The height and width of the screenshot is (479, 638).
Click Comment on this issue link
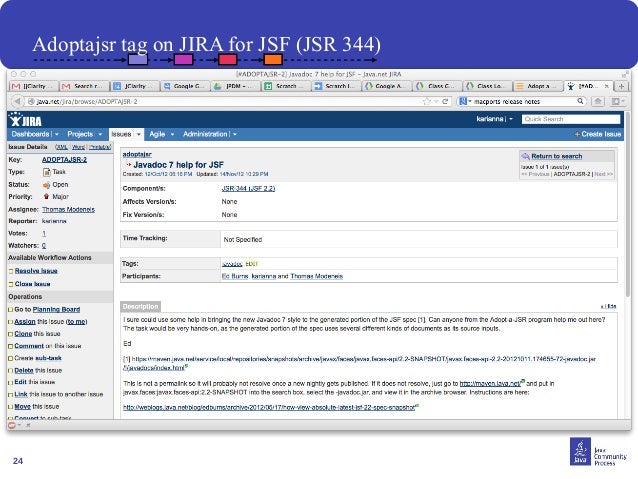pos(29,346)
